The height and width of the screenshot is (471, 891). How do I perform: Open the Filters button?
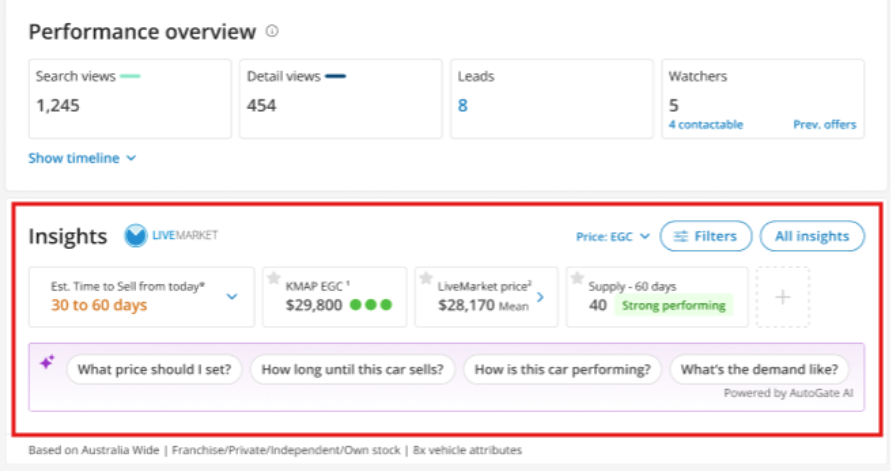[705, 236]
